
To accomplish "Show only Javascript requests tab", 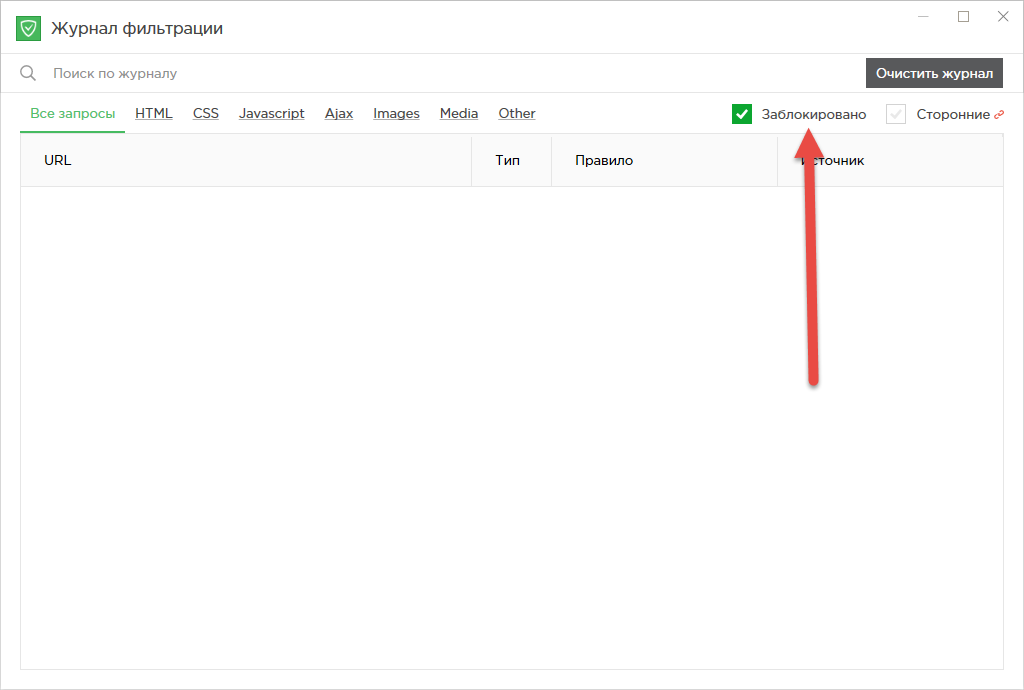I will point(271,114).
